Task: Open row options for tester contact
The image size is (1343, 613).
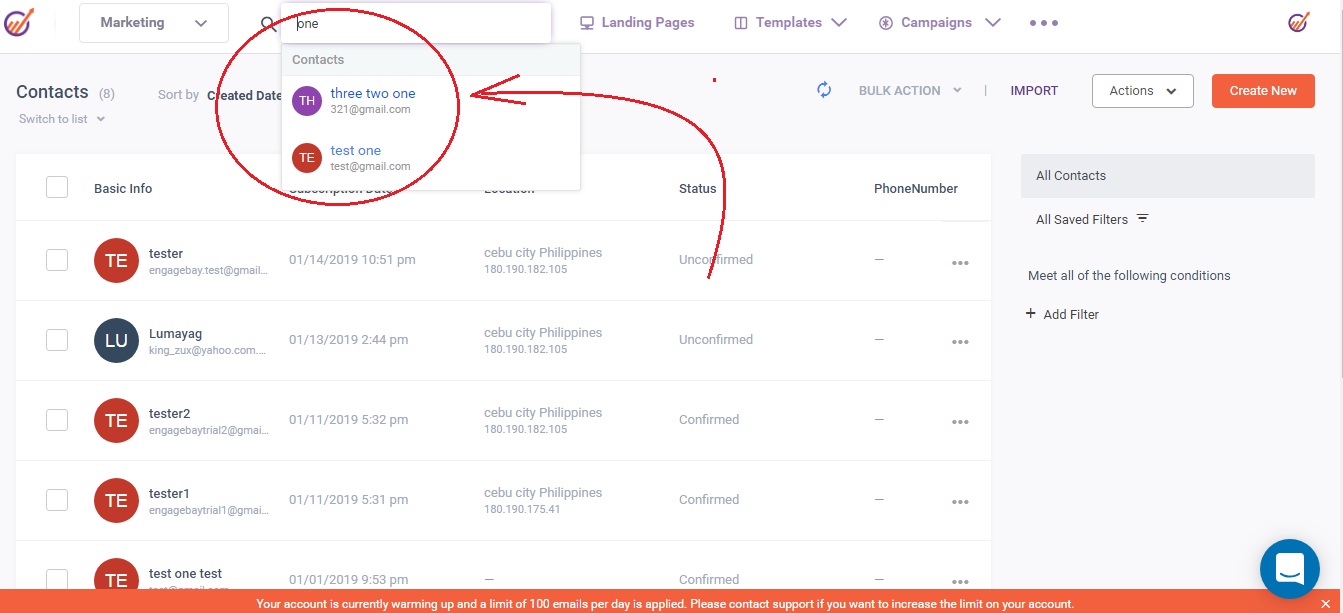Action: click(x=960, y=262)
